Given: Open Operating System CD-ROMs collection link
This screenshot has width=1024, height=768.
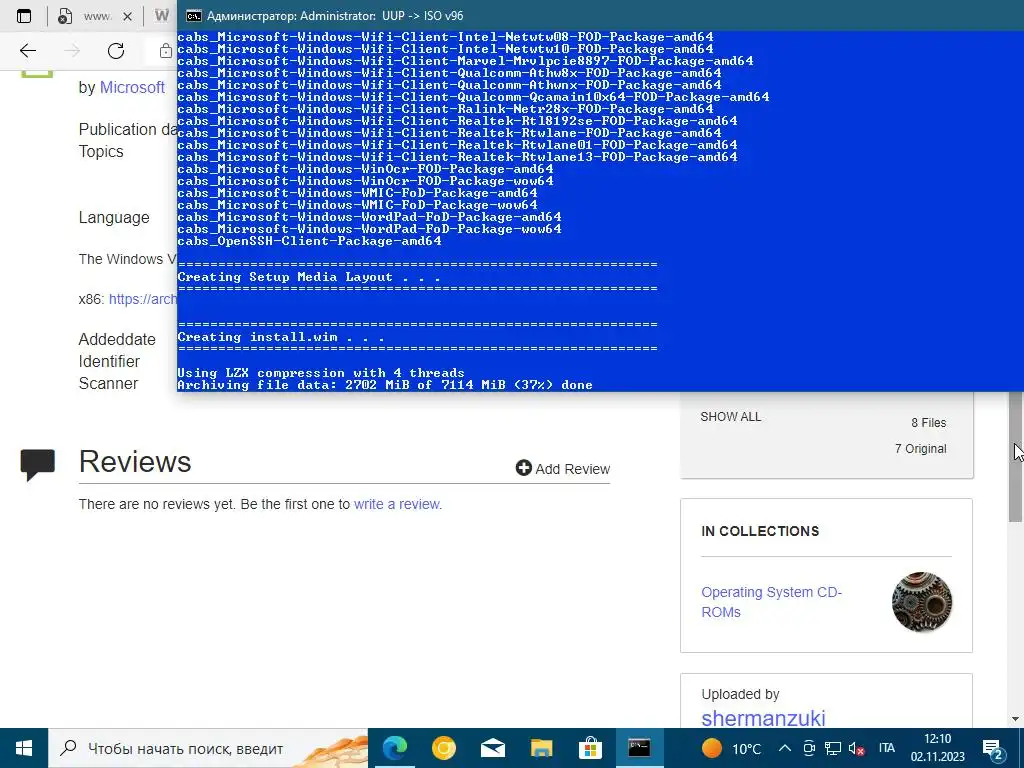Looking at the screenshot, I should click(771, 602).
